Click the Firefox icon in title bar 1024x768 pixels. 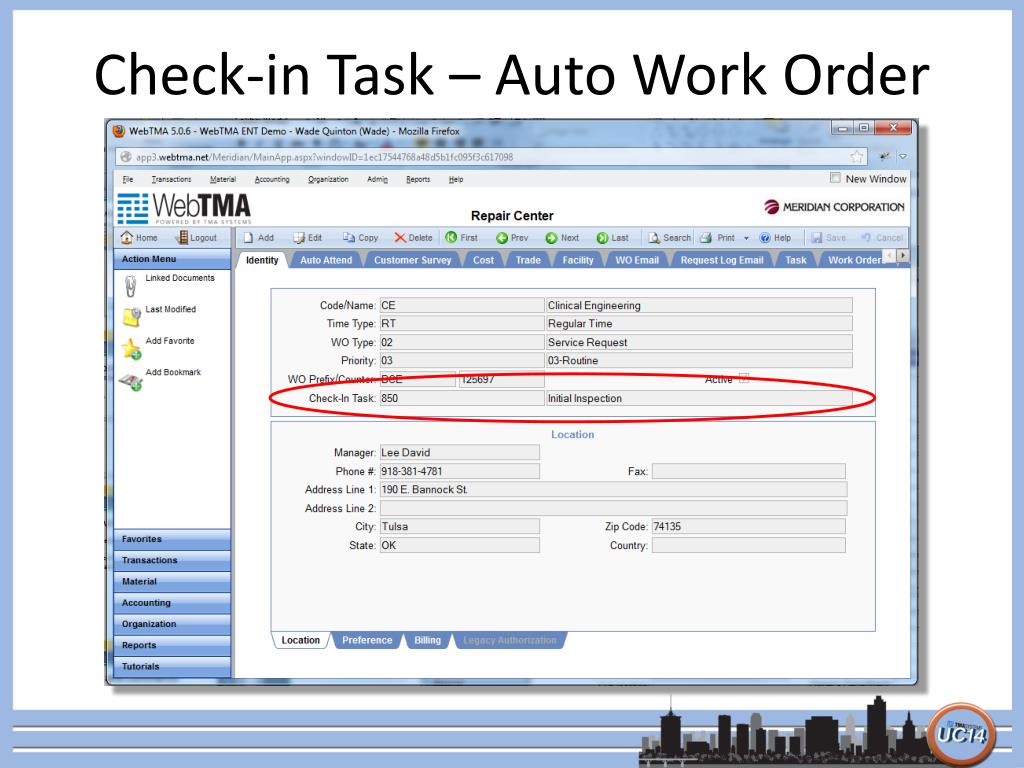click(119, 131)
